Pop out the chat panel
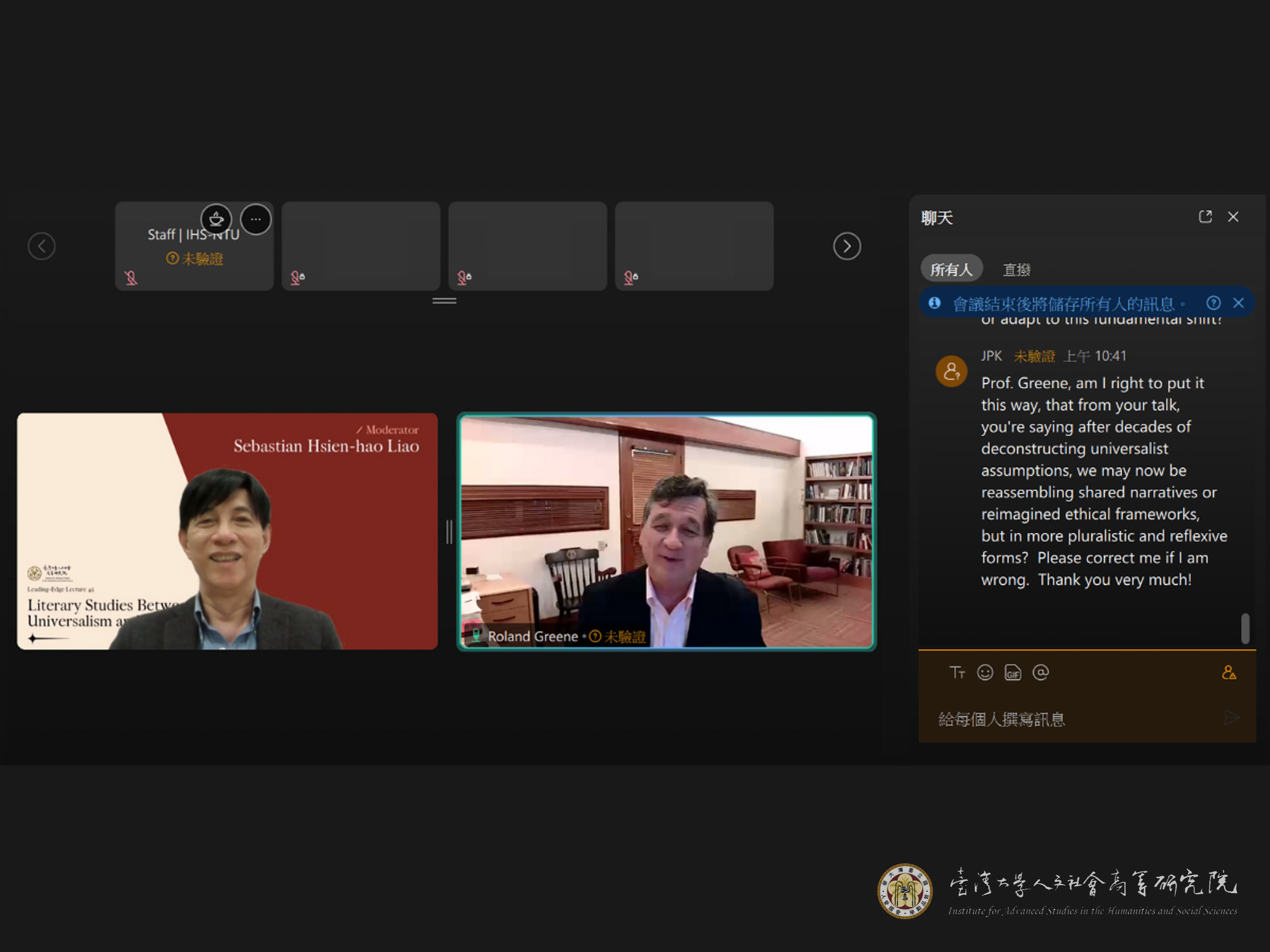The width and height of the screenshot is (1270, 952). 1205,216
